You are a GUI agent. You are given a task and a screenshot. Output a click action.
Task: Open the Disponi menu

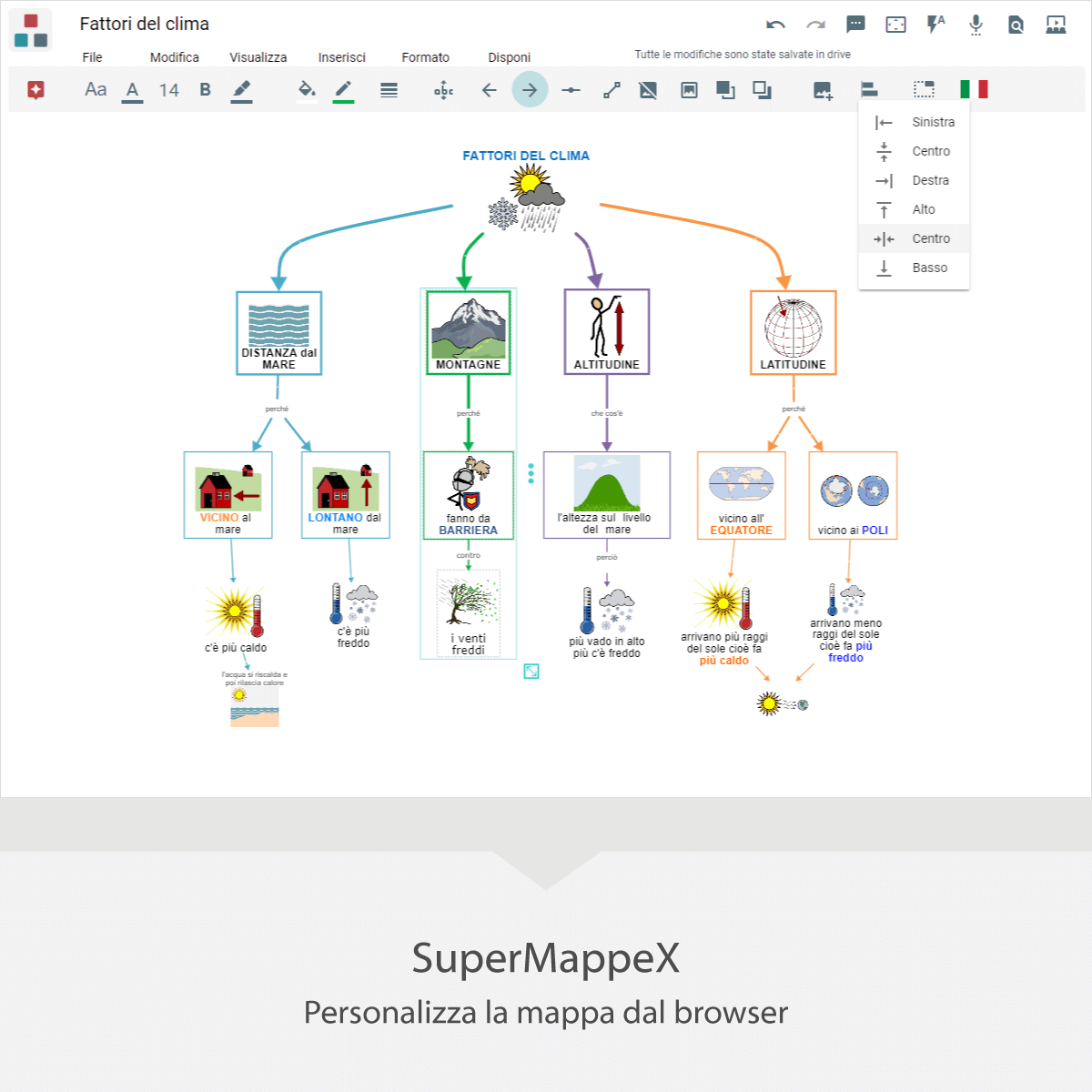(510, 57)
